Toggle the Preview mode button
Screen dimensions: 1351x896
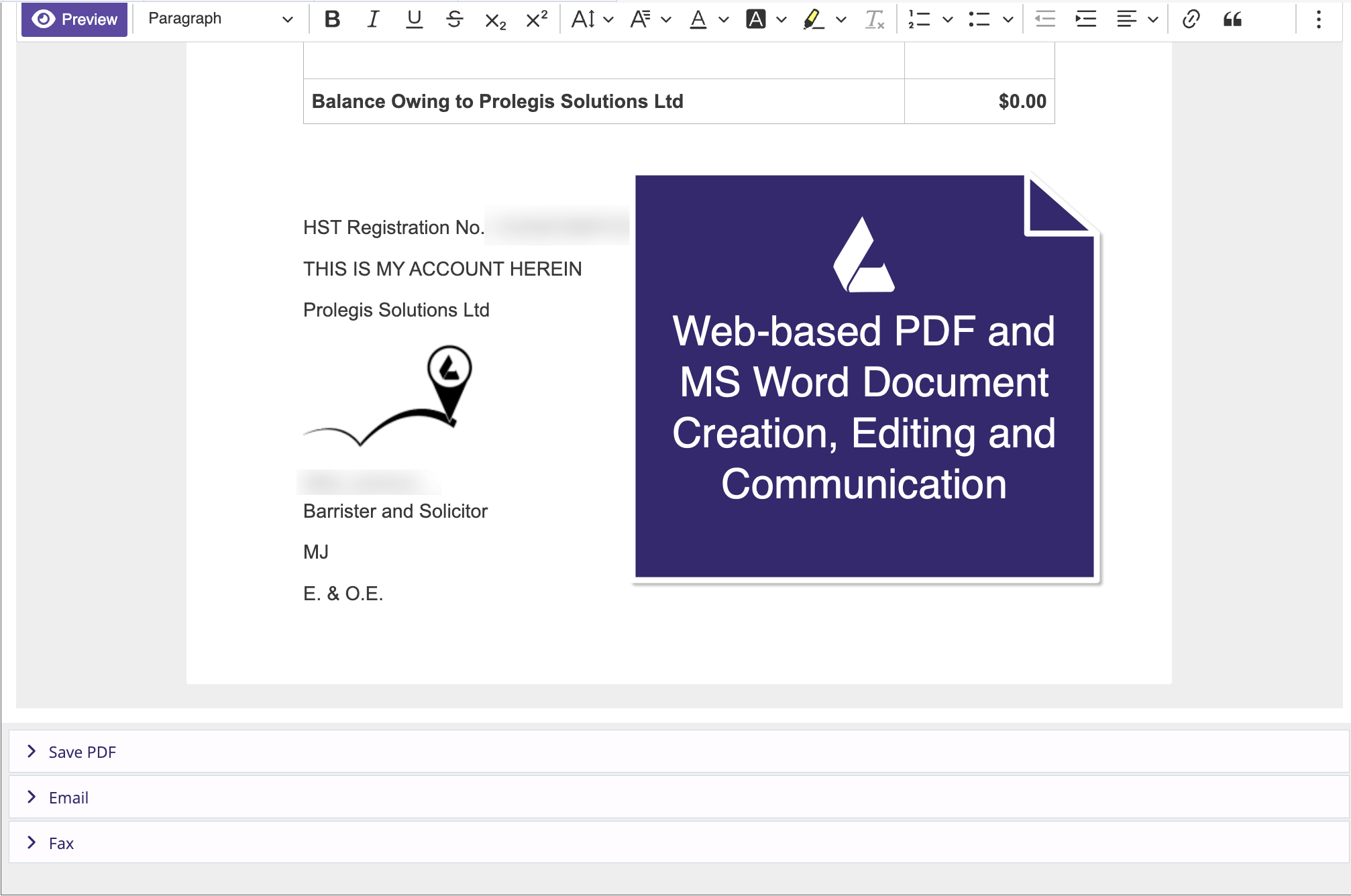pos(74,19)
